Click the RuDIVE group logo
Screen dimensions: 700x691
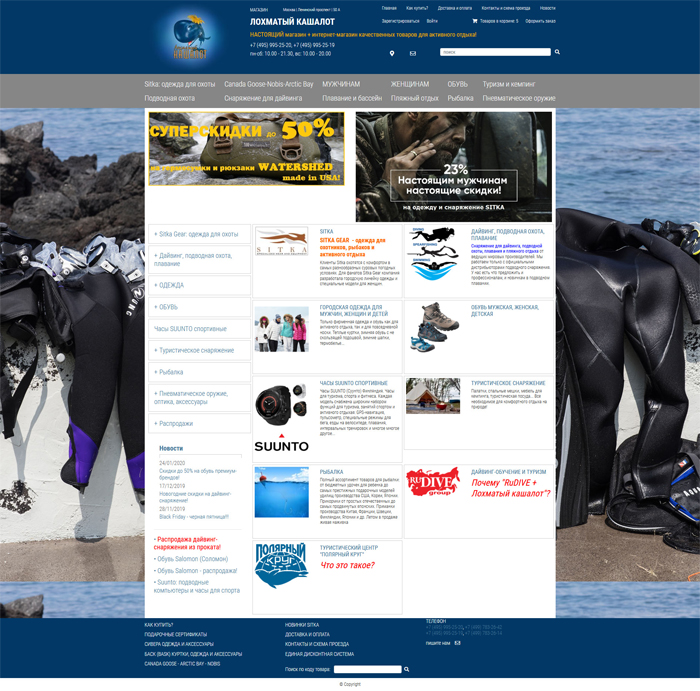(x=433, y=482)
